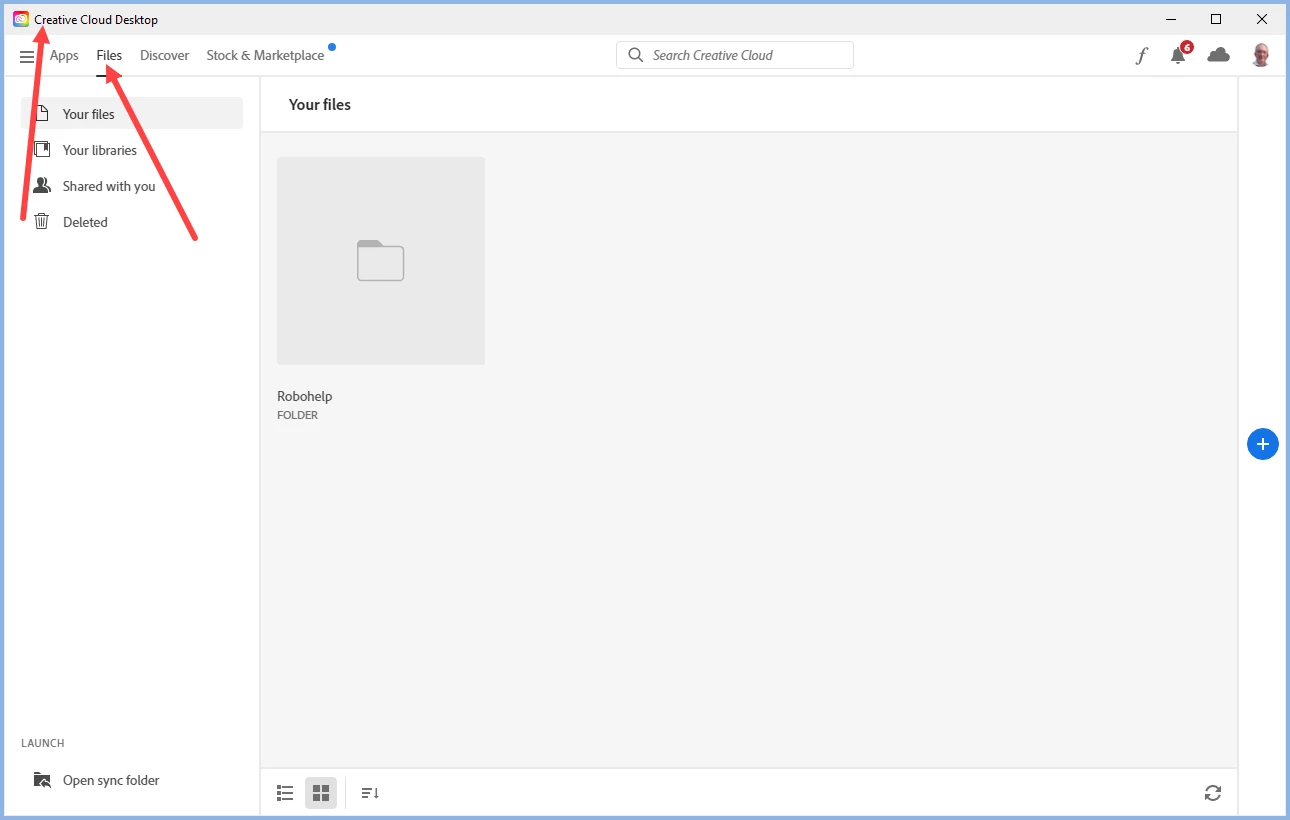Screen dimensions: 1290x820
Task: Click the search magnifier icon
Action: coord(636,55)
